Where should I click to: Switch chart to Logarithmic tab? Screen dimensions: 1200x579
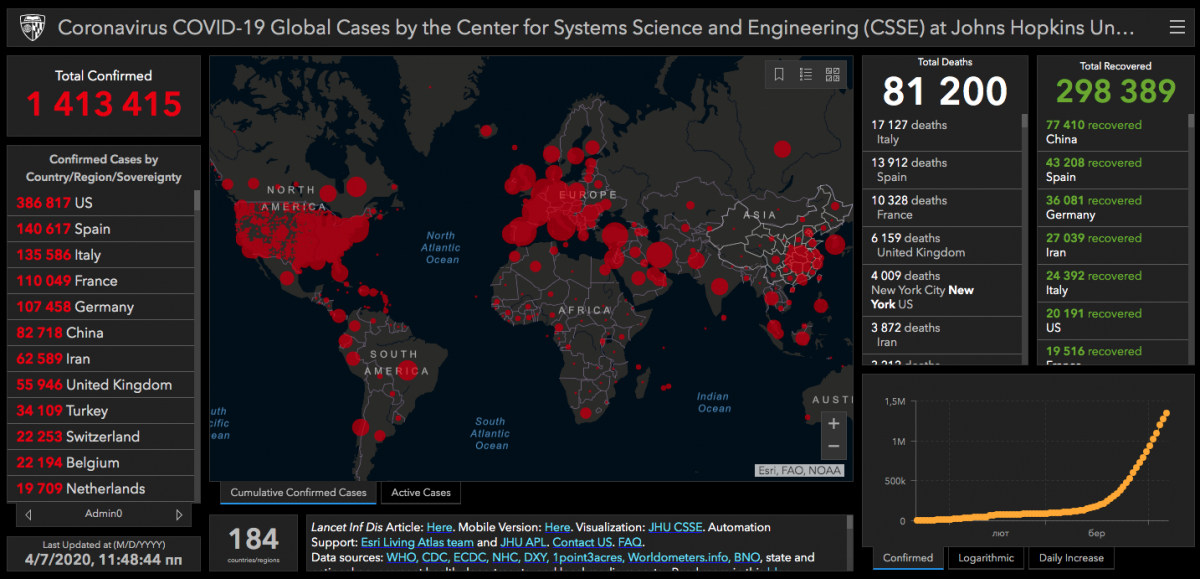tap(986, 558)
